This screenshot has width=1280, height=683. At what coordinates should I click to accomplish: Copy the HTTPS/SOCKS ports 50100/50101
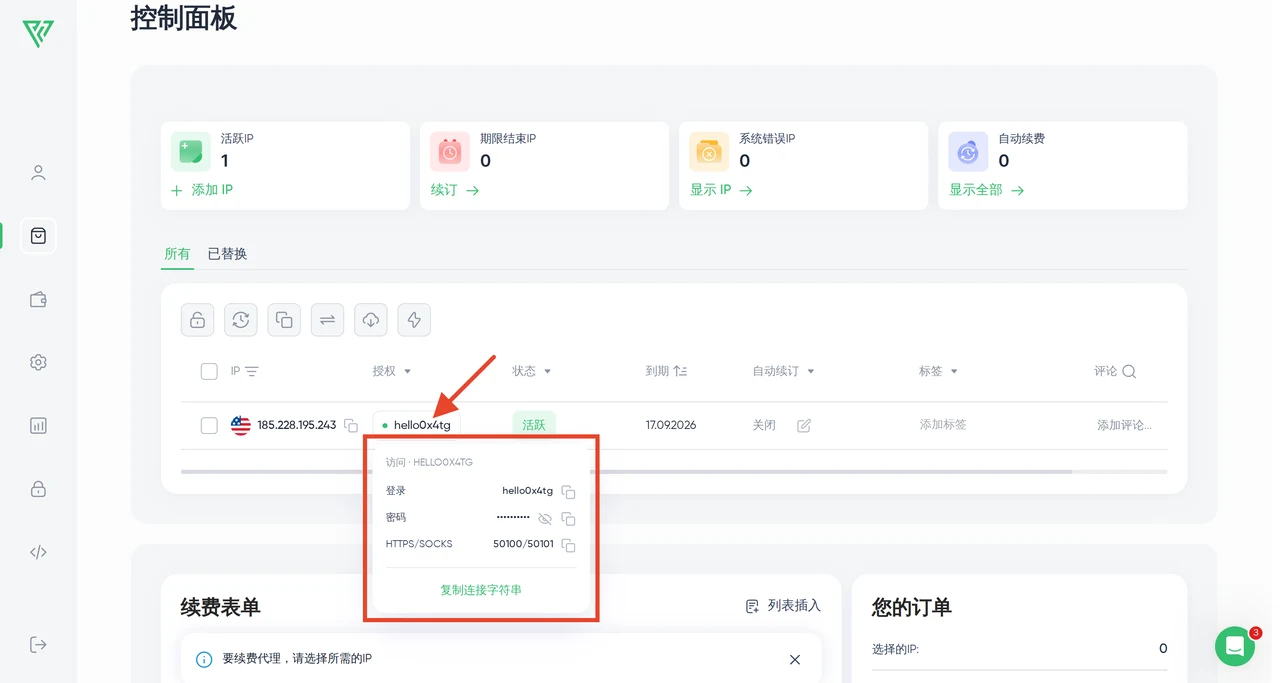pyautogui.click(x=568, y=545)
